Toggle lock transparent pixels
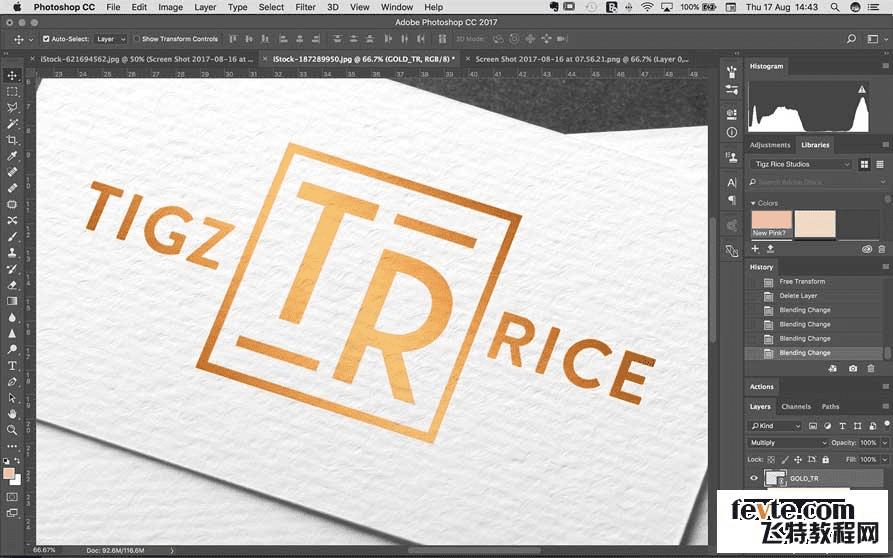Screen dimensions: 893x558 [x=771, y=459]
